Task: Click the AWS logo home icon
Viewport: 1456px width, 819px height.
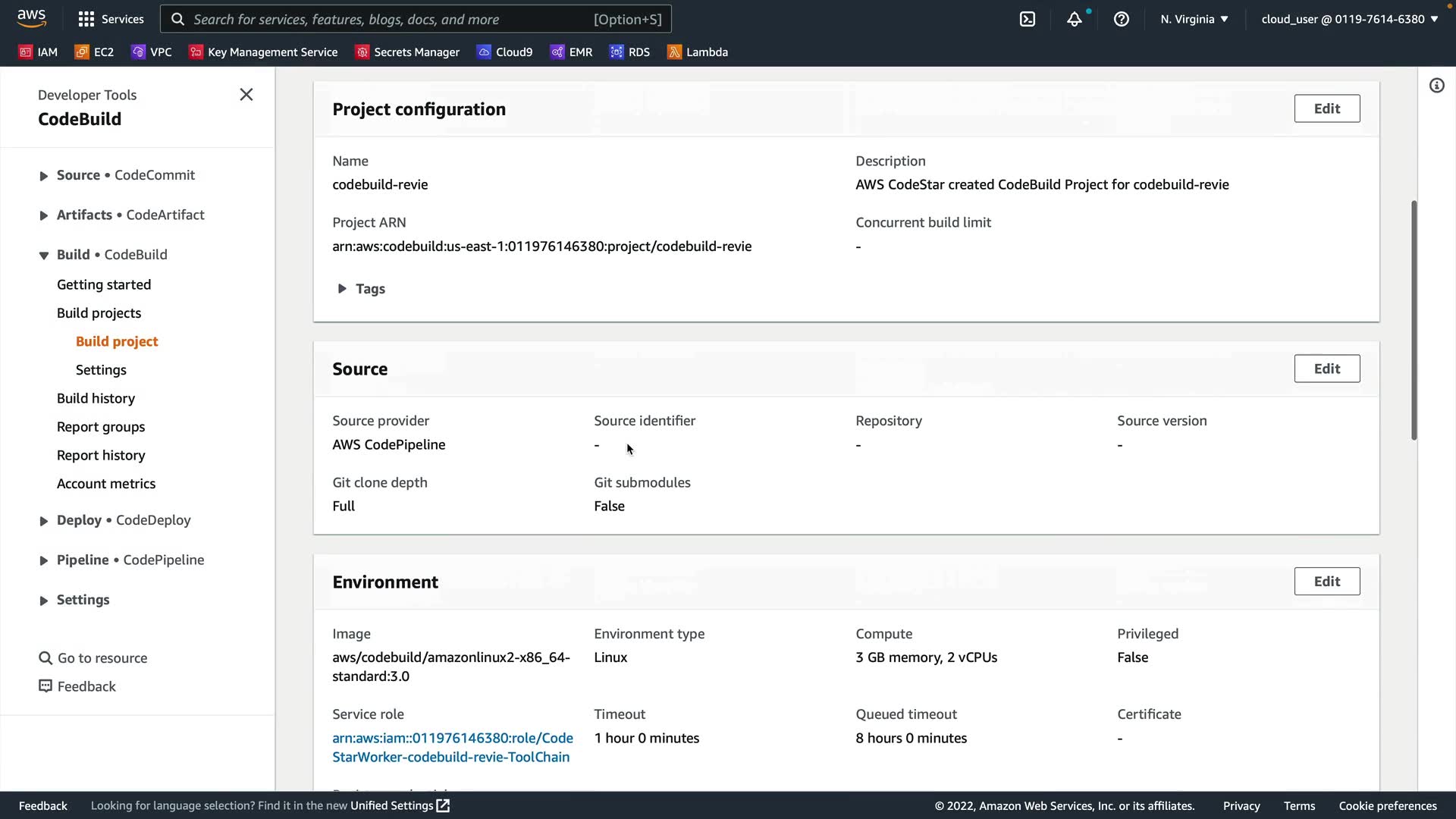Action: tap(31, 17)
